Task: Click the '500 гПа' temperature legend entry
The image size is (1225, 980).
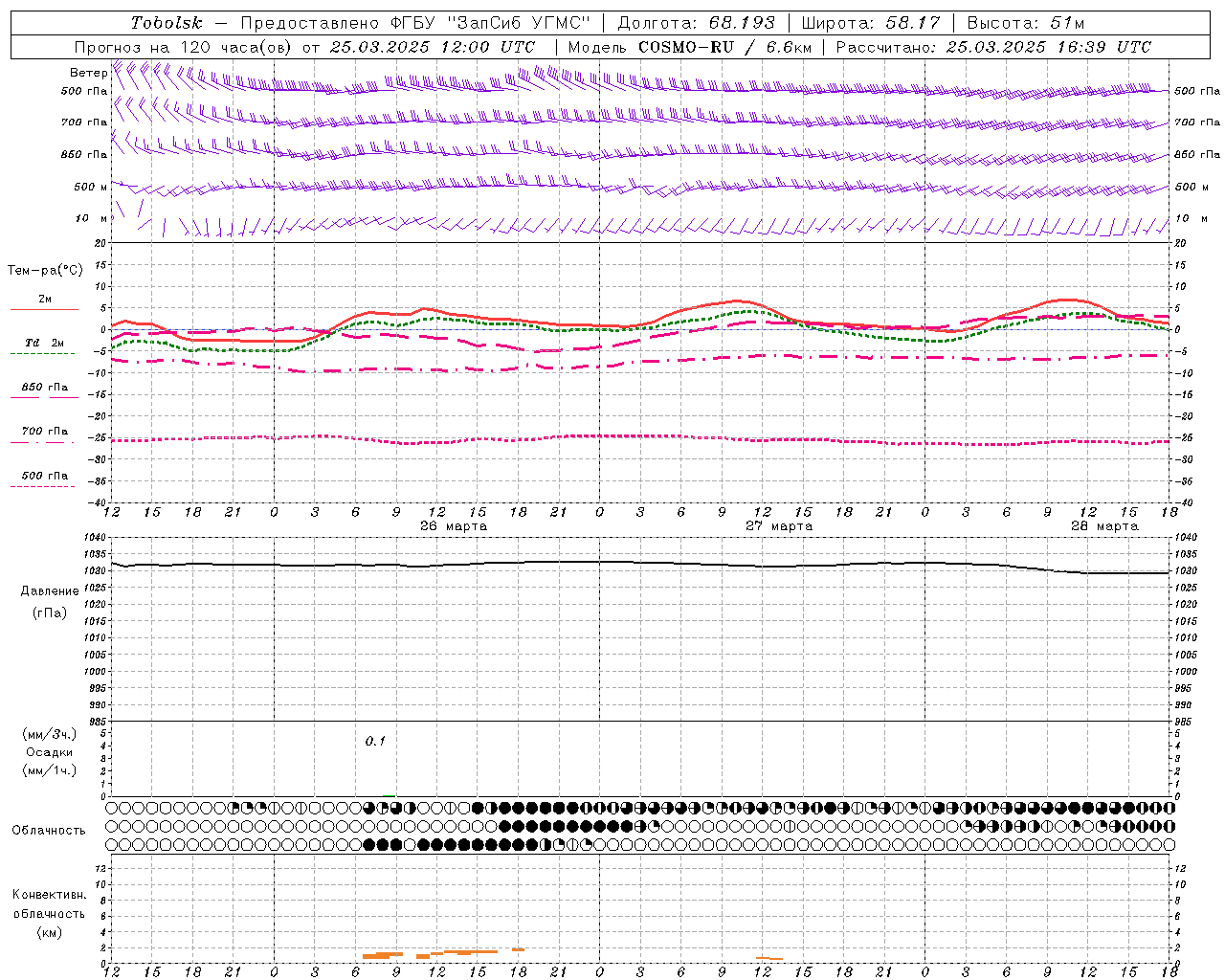Action: [x=45, y=475]
